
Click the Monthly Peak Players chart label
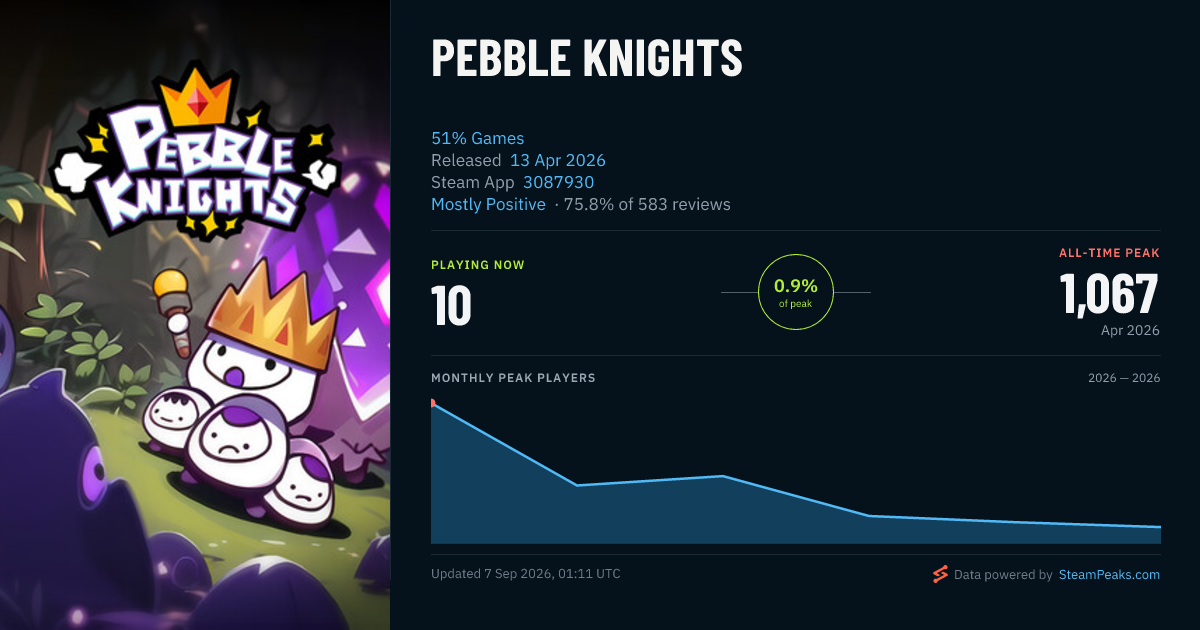pyautogui.click(x=513, y=378)
